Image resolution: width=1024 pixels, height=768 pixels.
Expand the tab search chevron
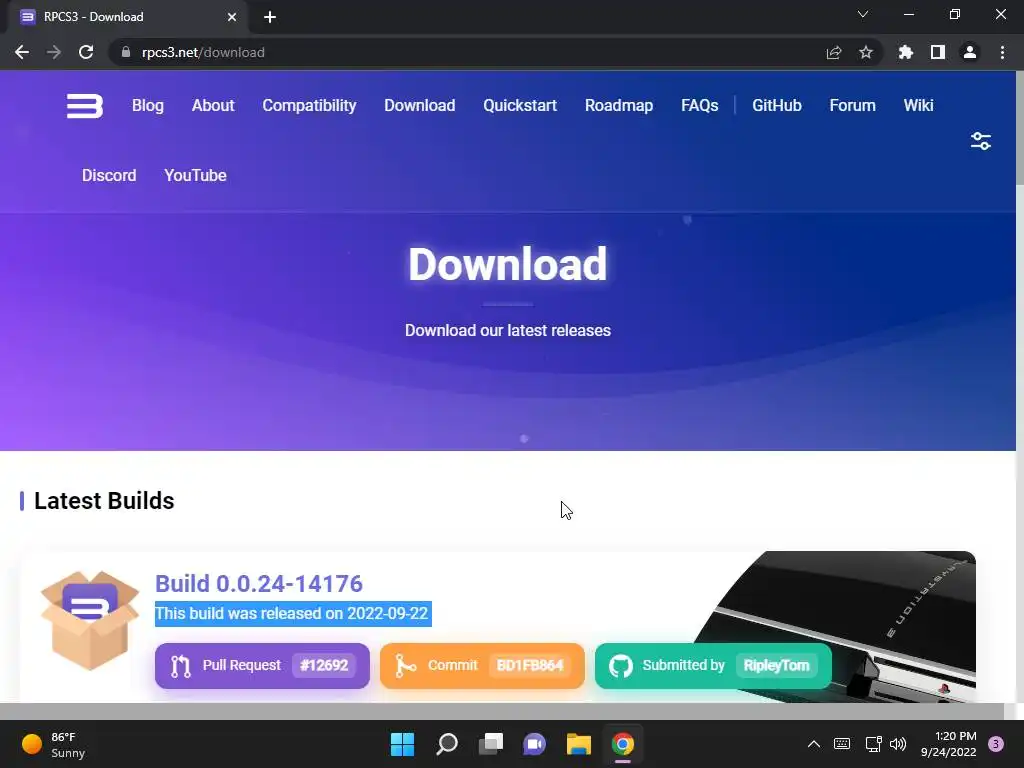click(863, 14)
